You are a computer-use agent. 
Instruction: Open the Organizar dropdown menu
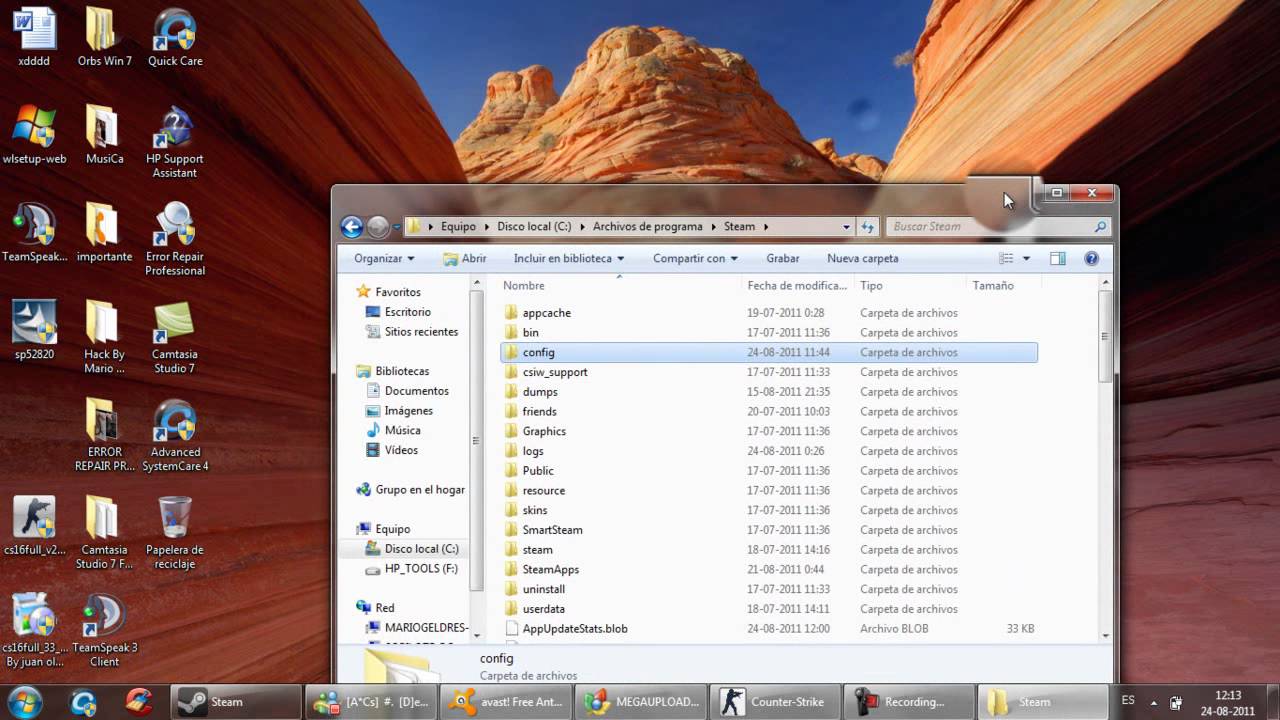[x=384, y=258]
